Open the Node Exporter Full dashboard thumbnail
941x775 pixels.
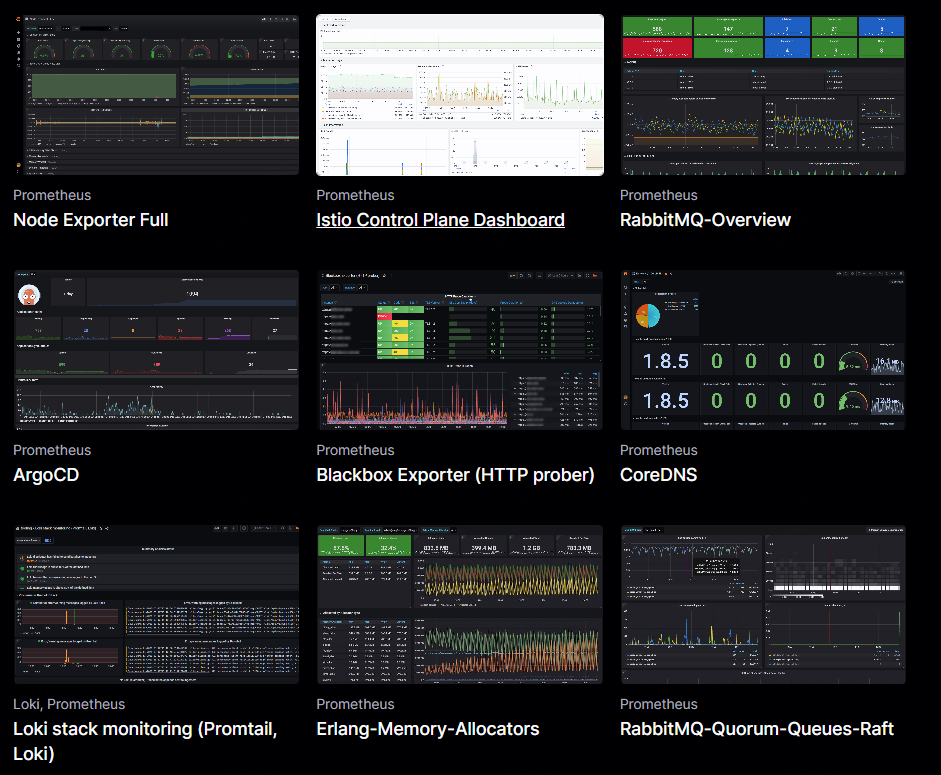156,95
